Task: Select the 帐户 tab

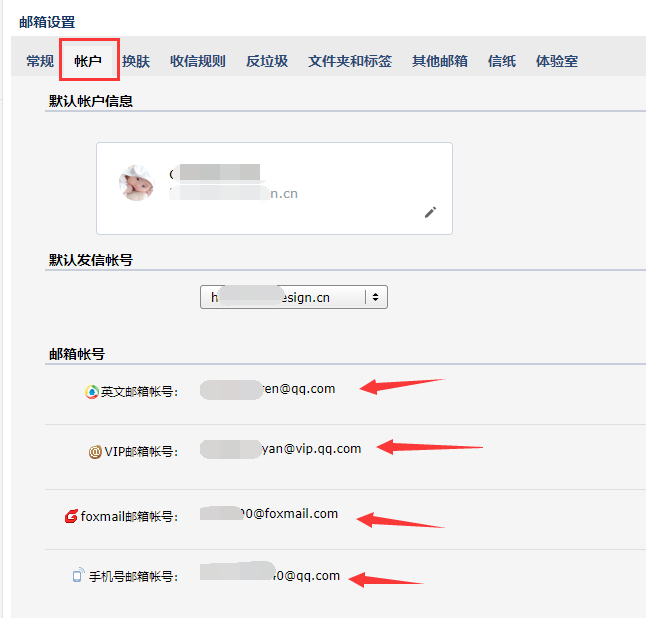Action: pos(88,61)
